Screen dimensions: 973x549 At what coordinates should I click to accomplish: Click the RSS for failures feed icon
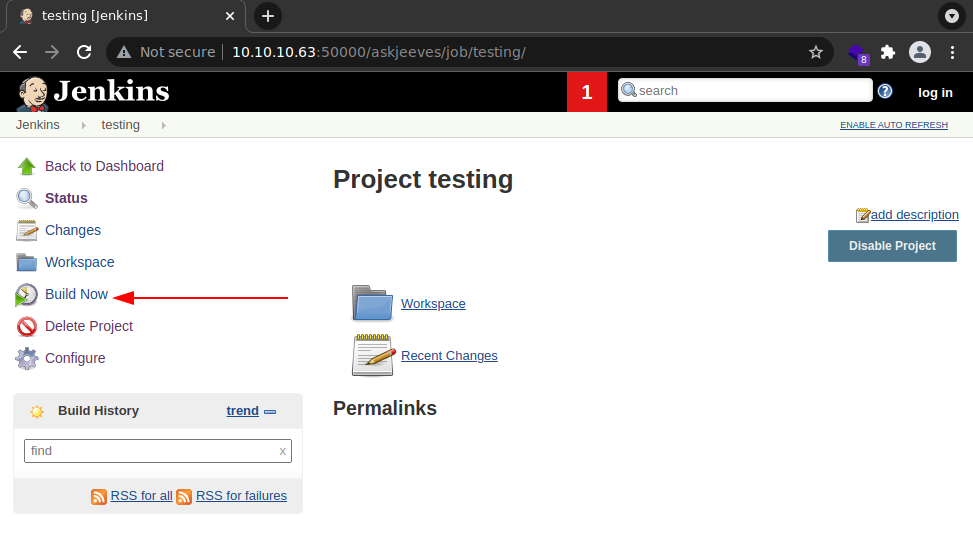184,496
